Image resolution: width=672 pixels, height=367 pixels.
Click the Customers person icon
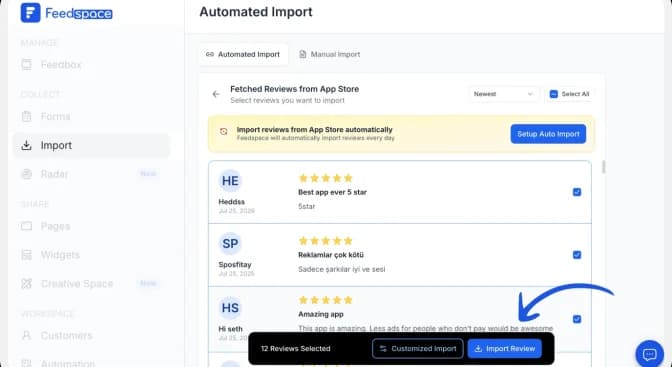point(27,335)
